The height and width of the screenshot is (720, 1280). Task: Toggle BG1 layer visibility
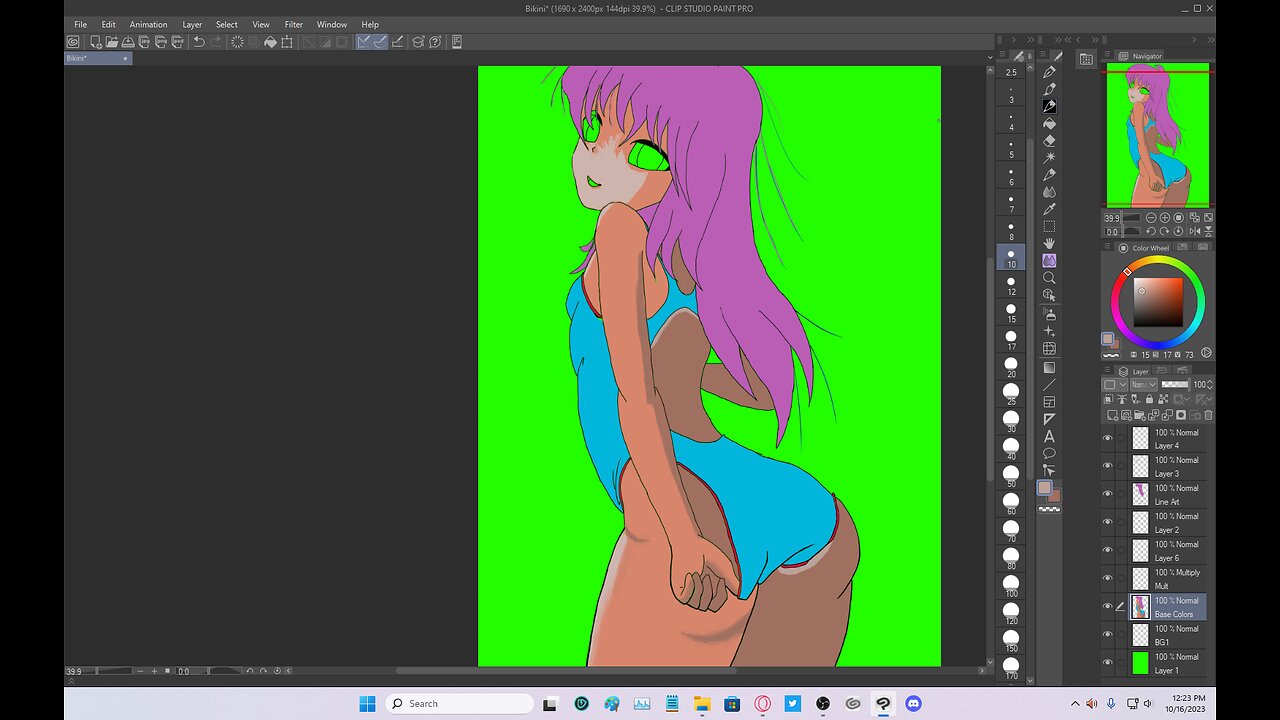[x=1107, y=634]
